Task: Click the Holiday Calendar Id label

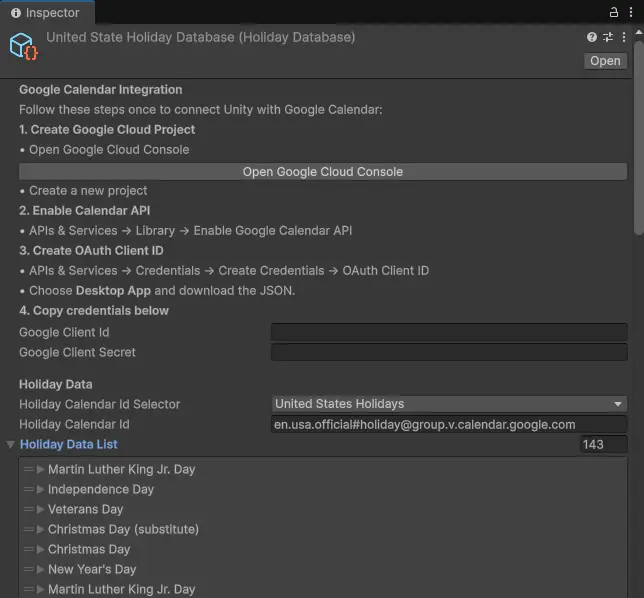Action: pyautogui.click(x=74, y=424)
